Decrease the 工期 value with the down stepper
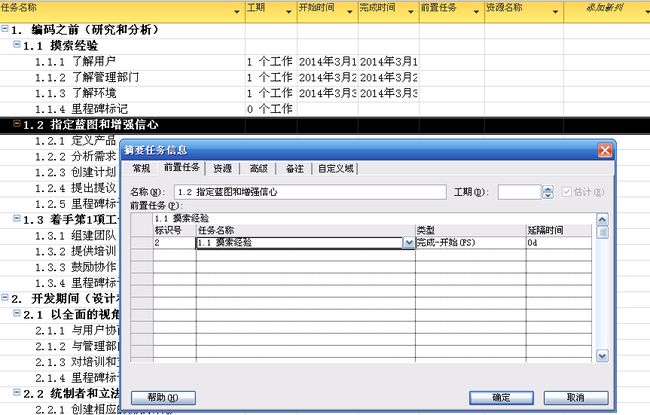This screenshot has height=415, width=650. pos(548,195)
